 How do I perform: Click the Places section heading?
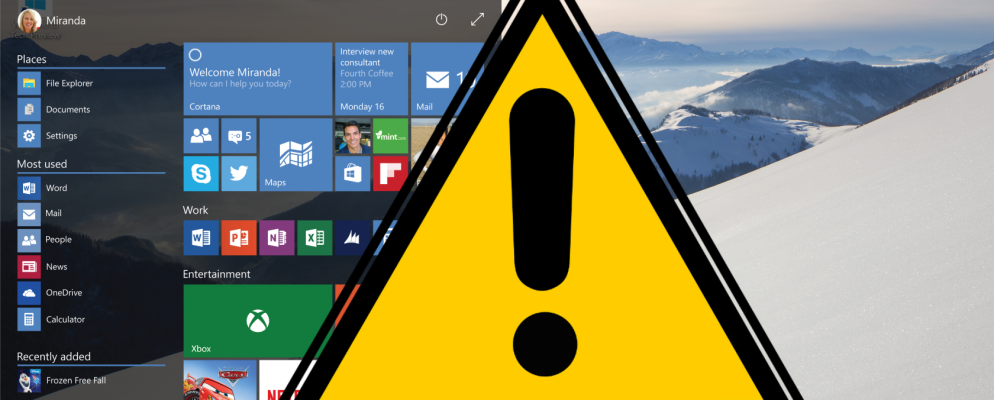pyautogui.click(x=32, y=60)
